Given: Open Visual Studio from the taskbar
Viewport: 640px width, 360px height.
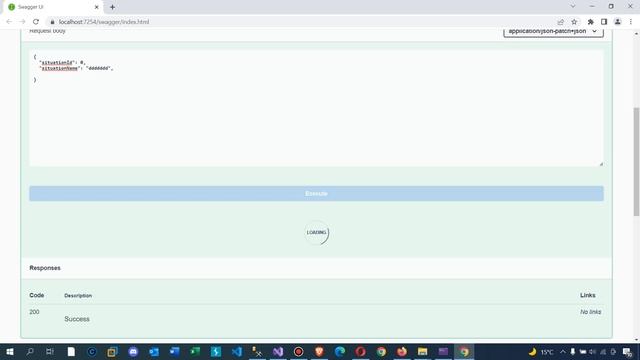Looking at the screenshot, I should coord(278,351).
